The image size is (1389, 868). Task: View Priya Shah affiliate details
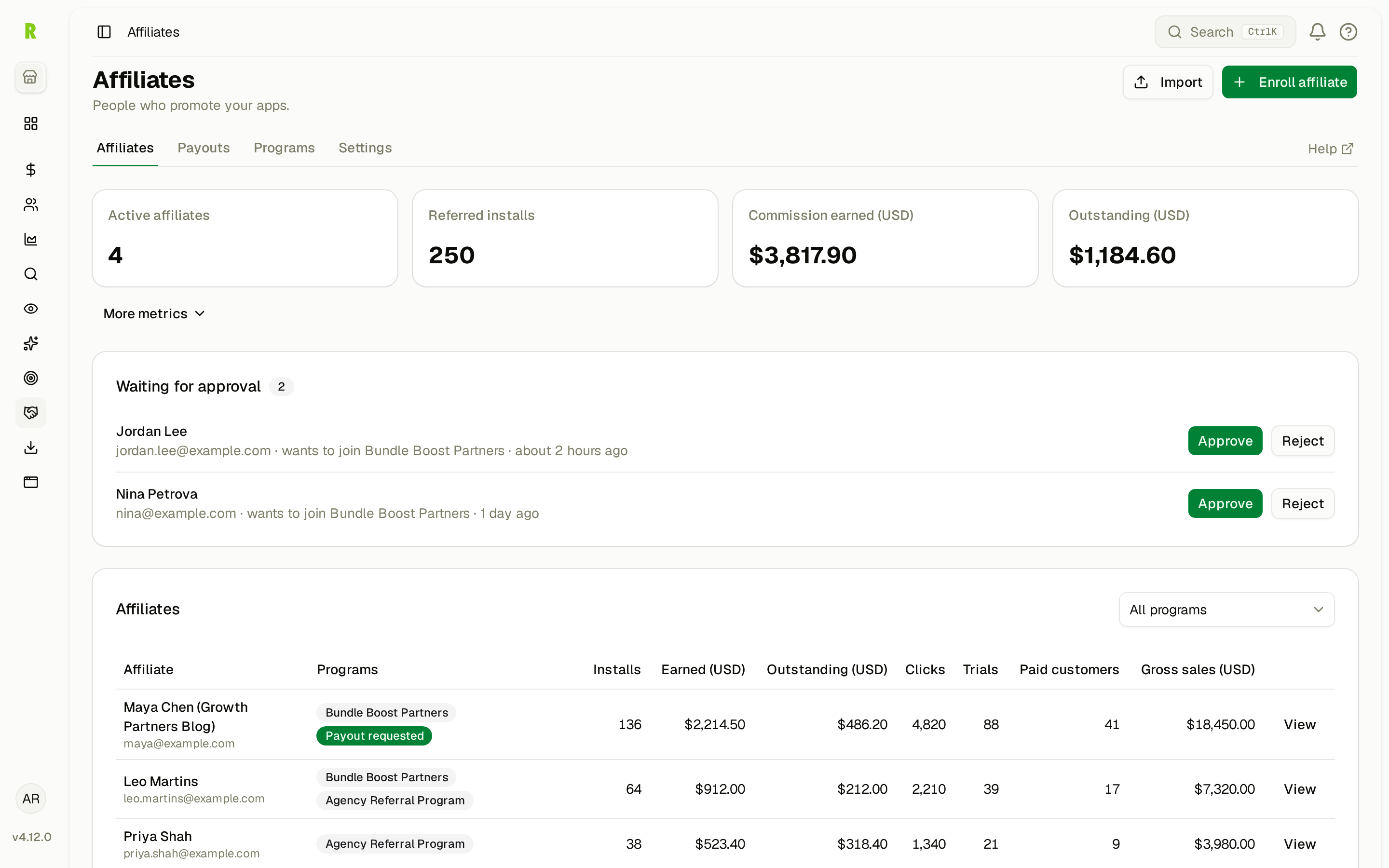[x=1299, y=844]
